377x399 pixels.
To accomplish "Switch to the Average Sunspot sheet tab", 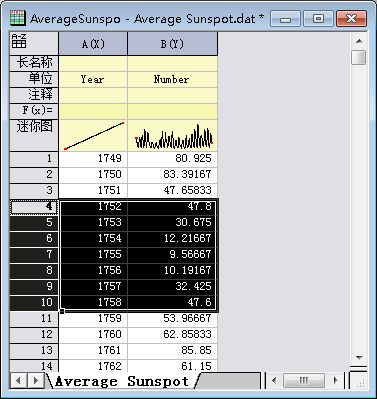I will [x=122, y=381].
